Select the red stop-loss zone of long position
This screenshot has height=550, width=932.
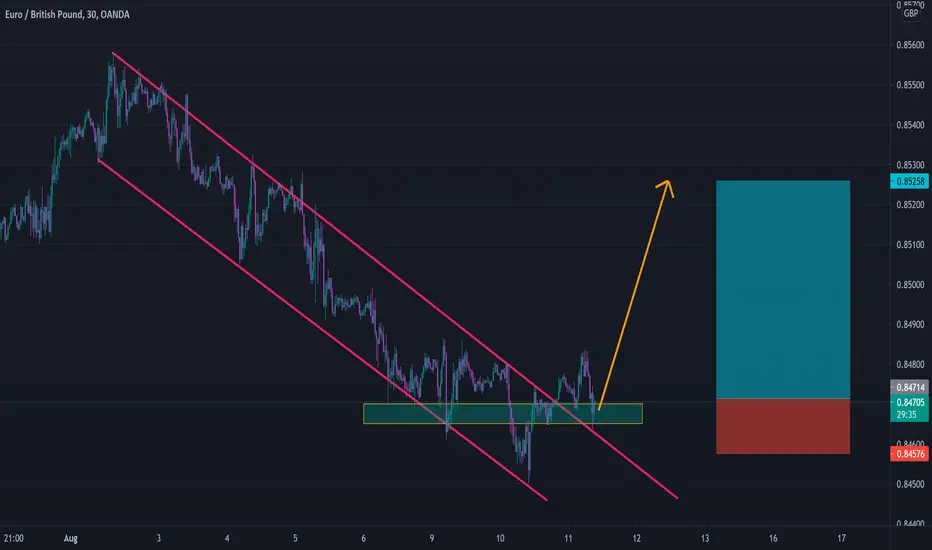click(x=783, y=426)
